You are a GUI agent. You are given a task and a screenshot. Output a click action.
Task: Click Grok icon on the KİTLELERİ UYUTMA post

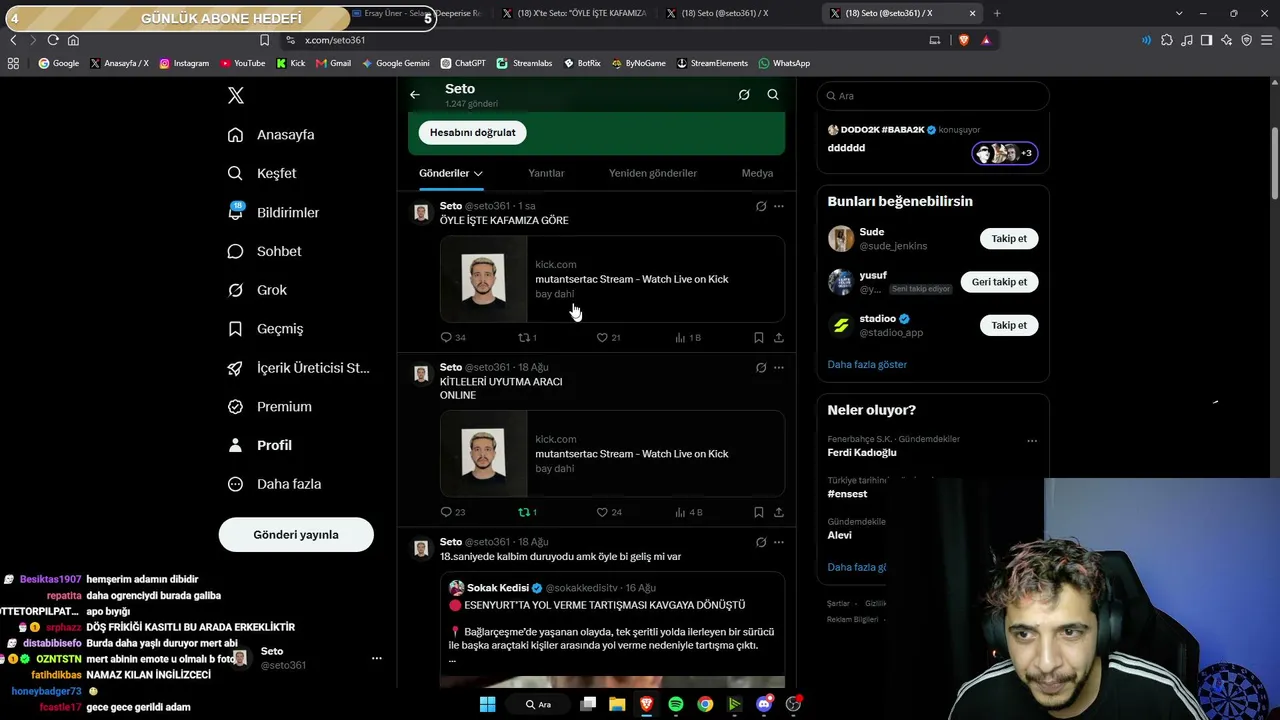point(761,367)
